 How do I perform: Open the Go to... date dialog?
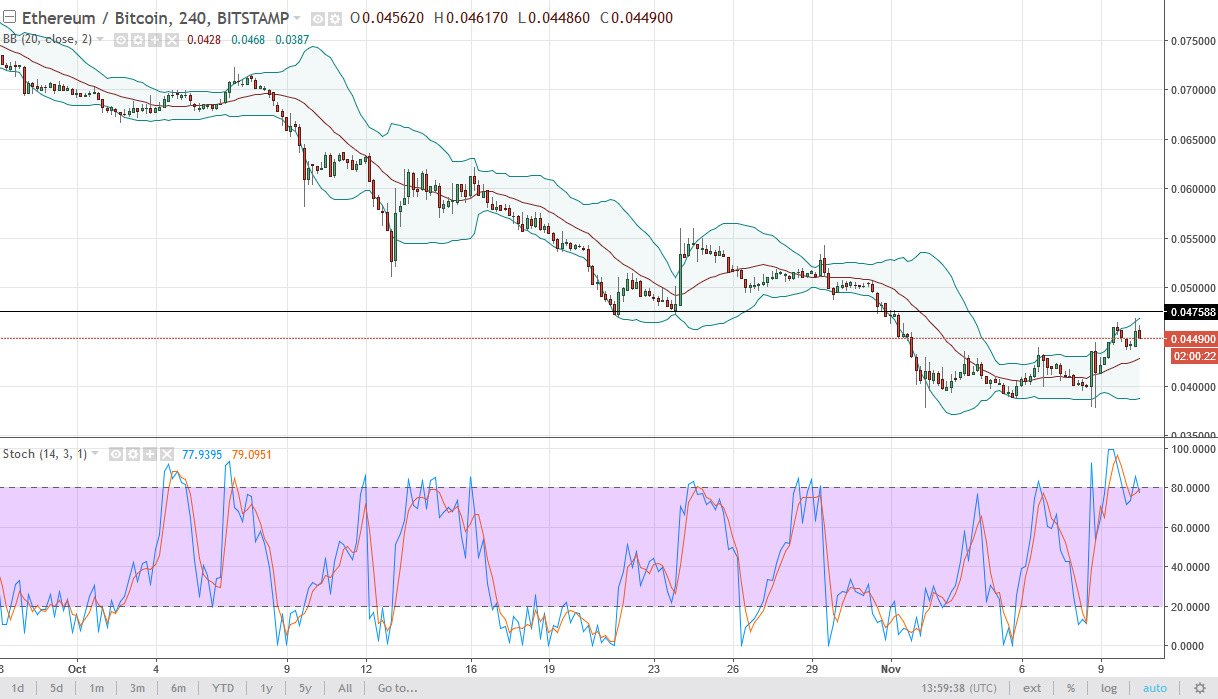pyautogui.click(x=397, y=688)
